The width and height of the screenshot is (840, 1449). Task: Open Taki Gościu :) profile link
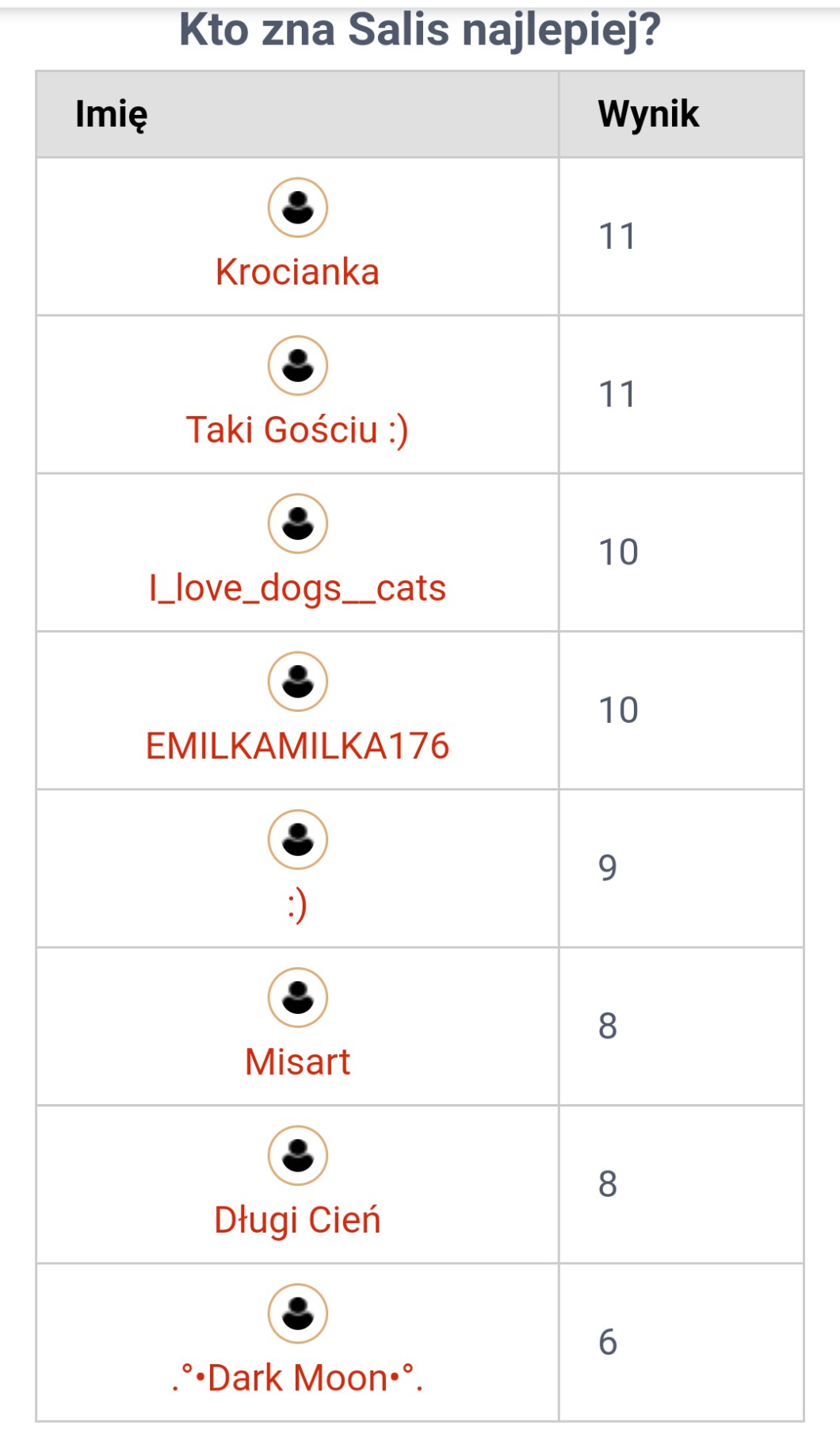[x=297, y=430]
